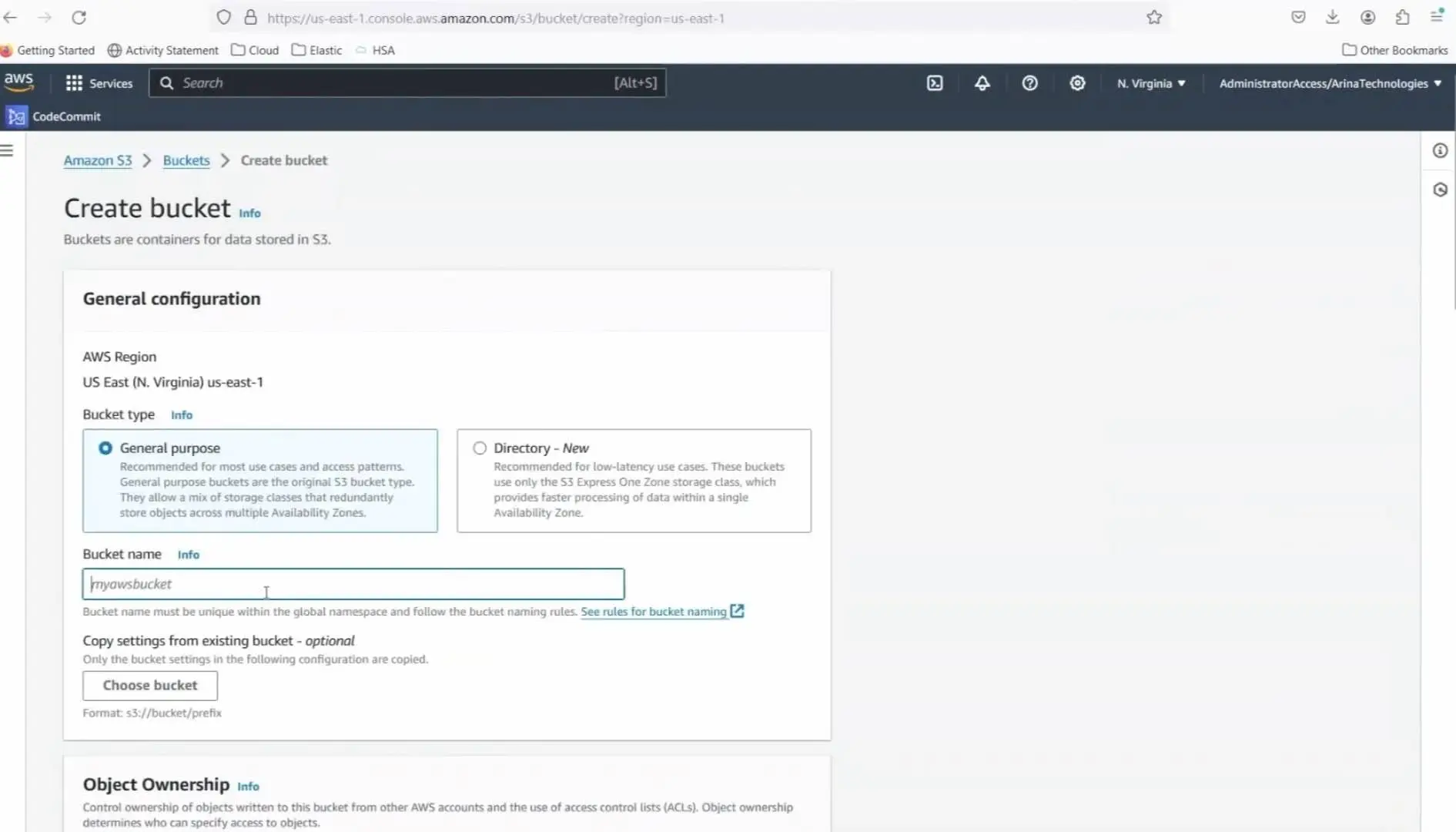Open the CodeCommit shortcut in favorites bar
1456x832 pixels.
(x=54, y=116)
